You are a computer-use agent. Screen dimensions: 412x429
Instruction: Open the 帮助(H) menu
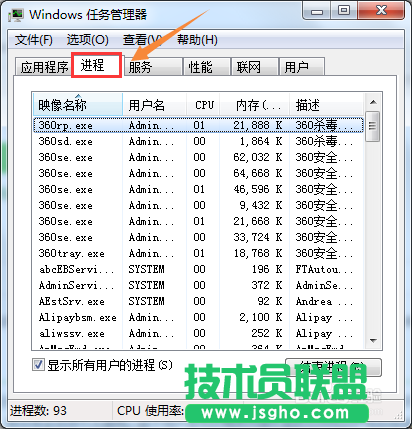pos(197,40)
